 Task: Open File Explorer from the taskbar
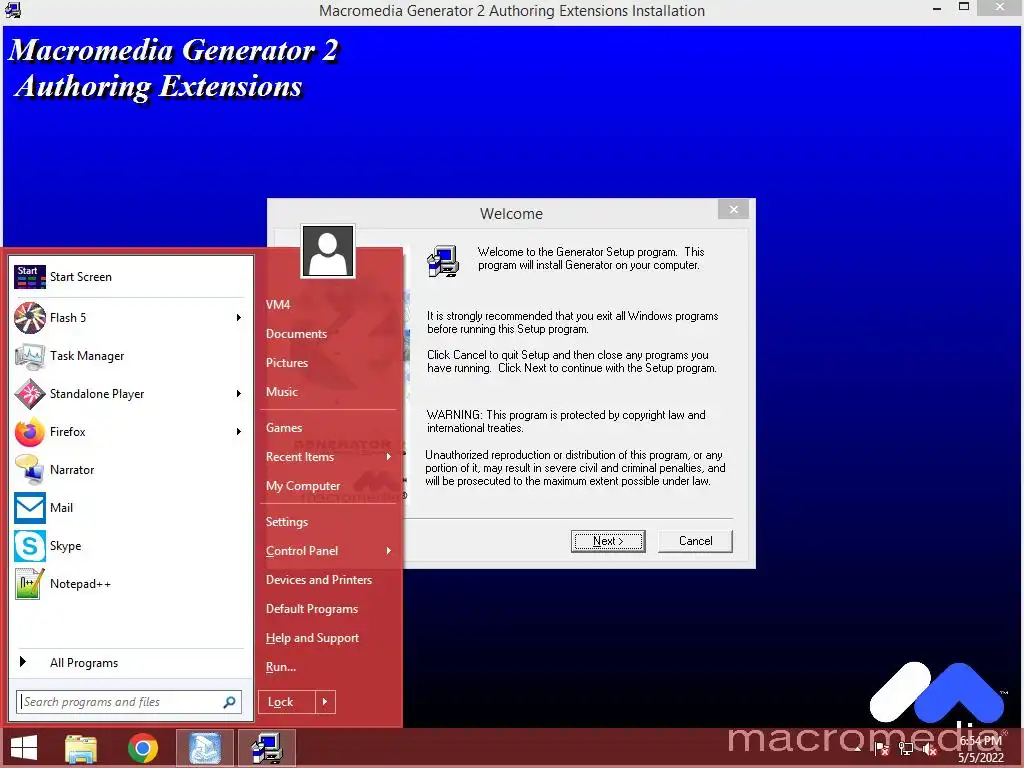(x=81, y=748)
